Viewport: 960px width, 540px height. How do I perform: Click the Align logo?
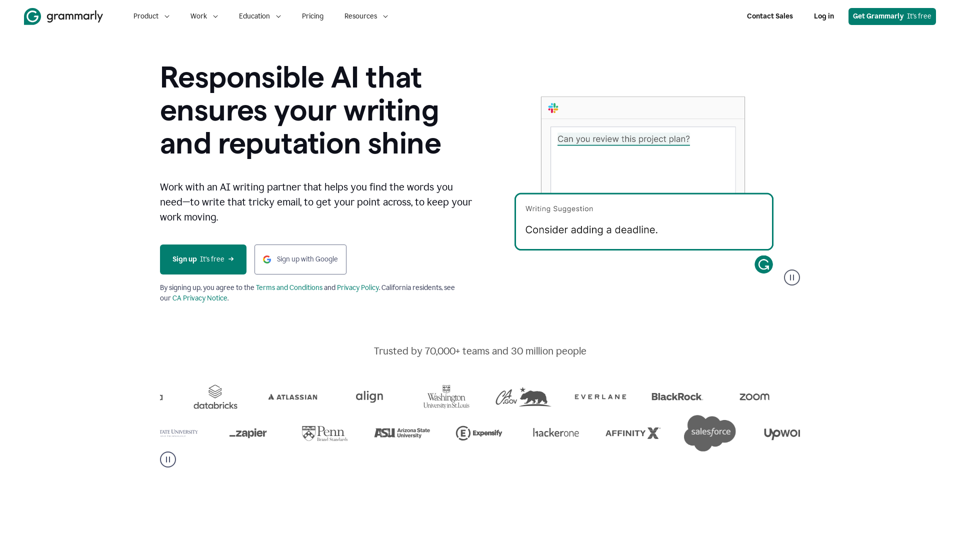click(369, 396)
